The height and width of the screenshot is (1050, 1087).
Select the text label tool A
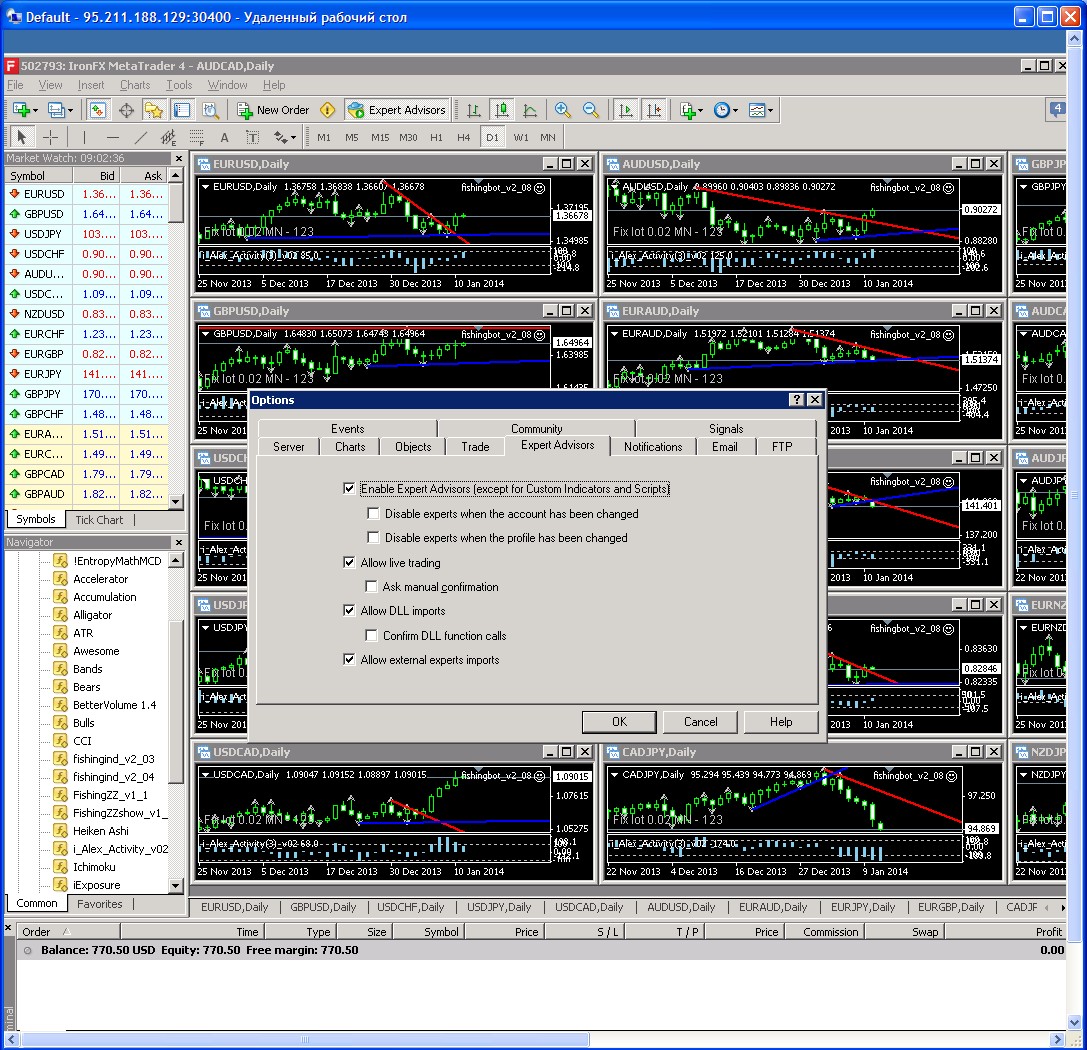pos(224,137)
